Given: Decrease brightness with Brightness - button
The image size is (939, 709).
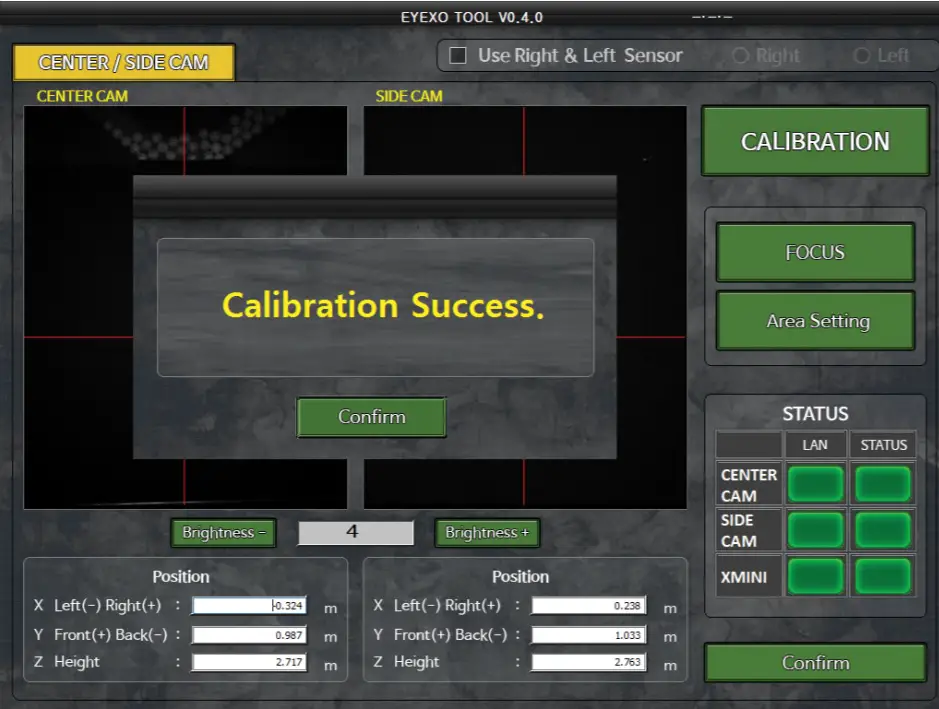Looking at the screenshot, I should (x=223, y=532).
